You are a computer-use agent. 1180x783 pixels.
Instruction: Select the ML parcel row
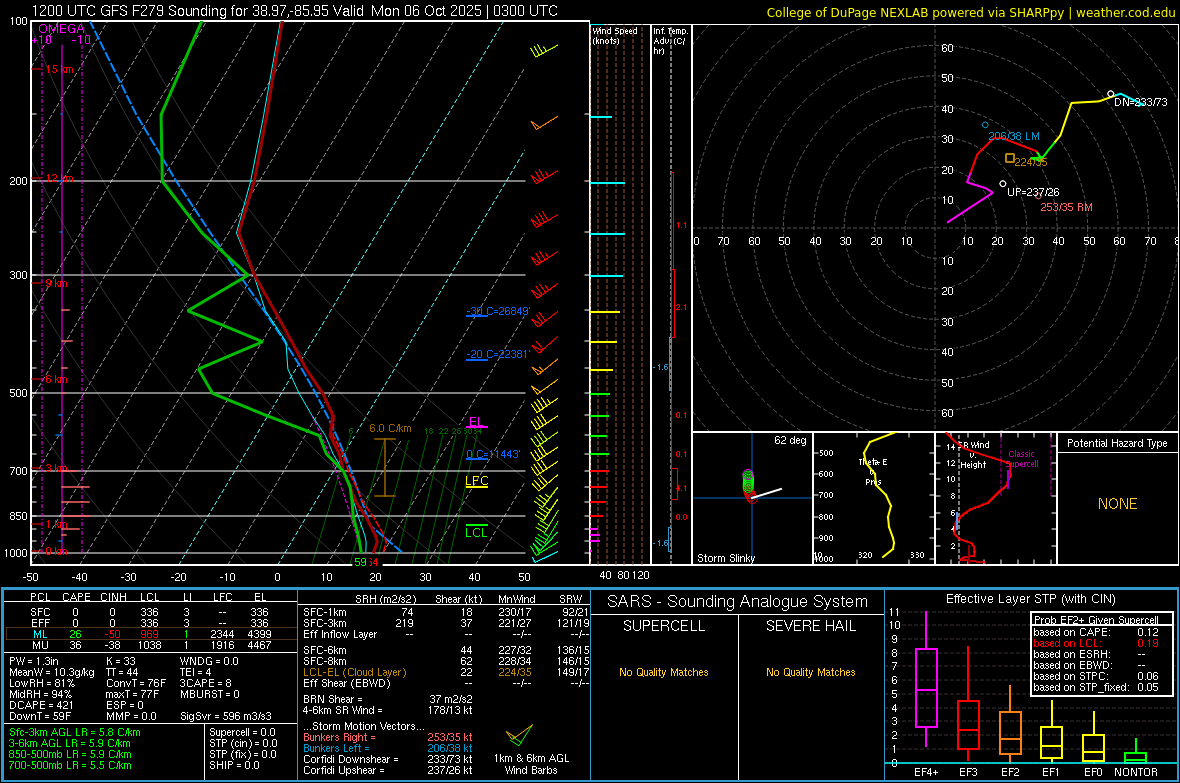[150, 634]
